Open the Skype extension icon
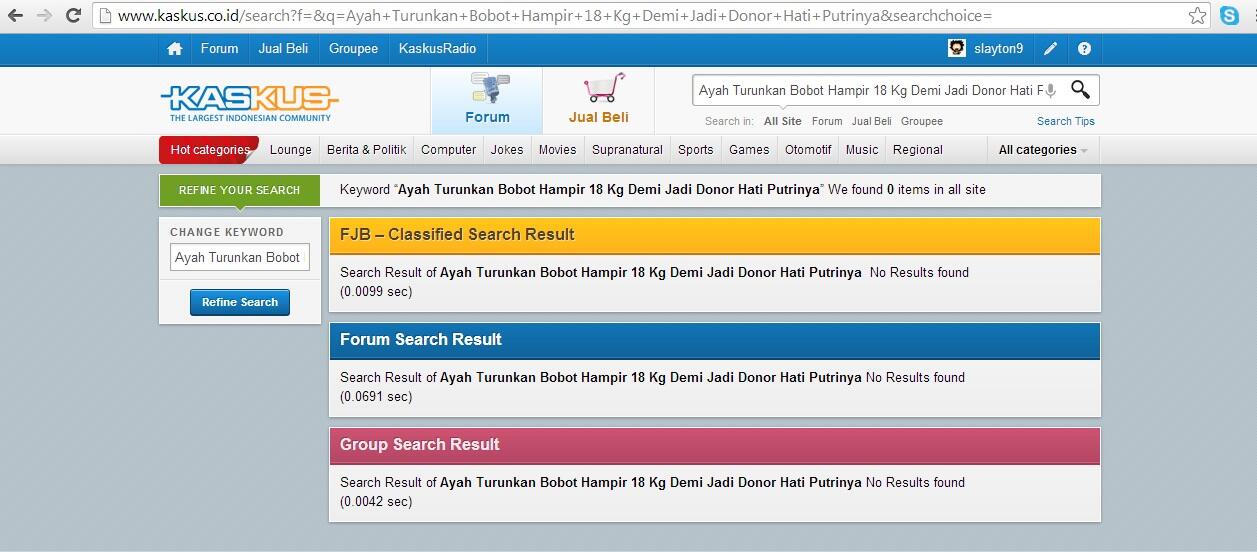The image size is (1257, 552). click(1229, 16)
